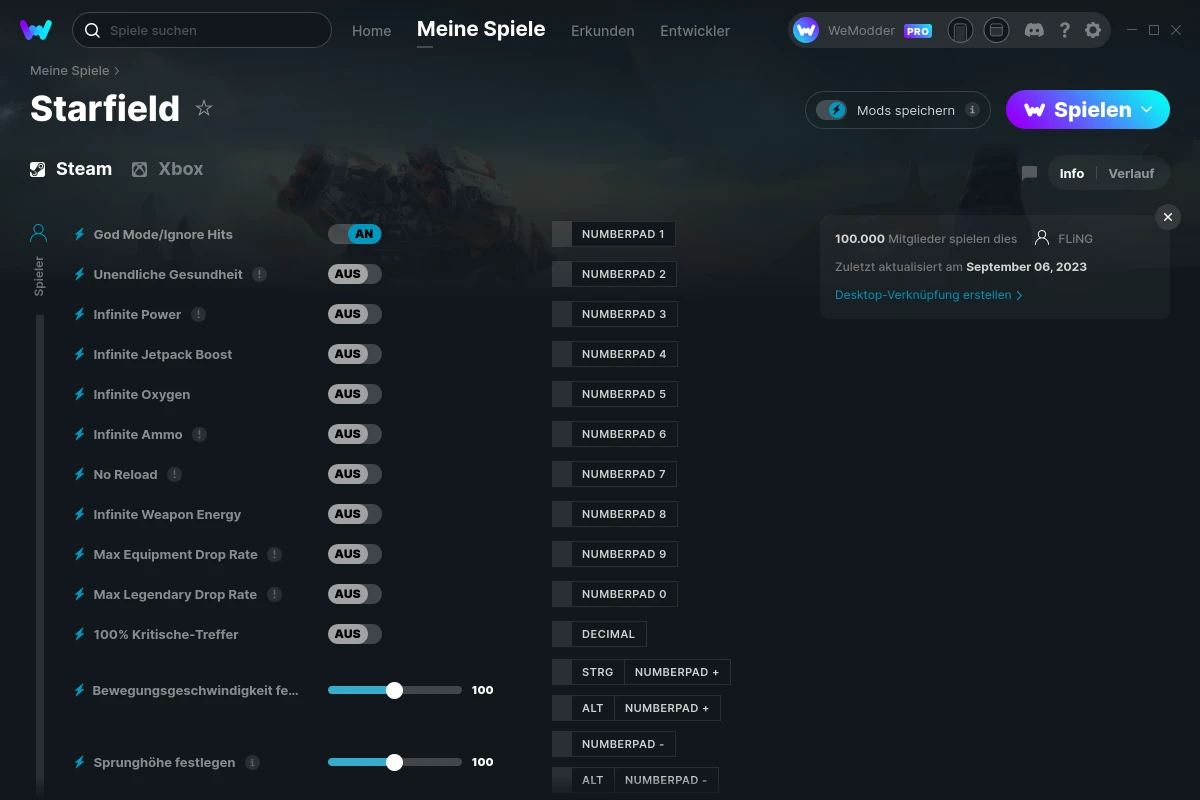Click the STRG hotkey modifier button

point(598,672)
